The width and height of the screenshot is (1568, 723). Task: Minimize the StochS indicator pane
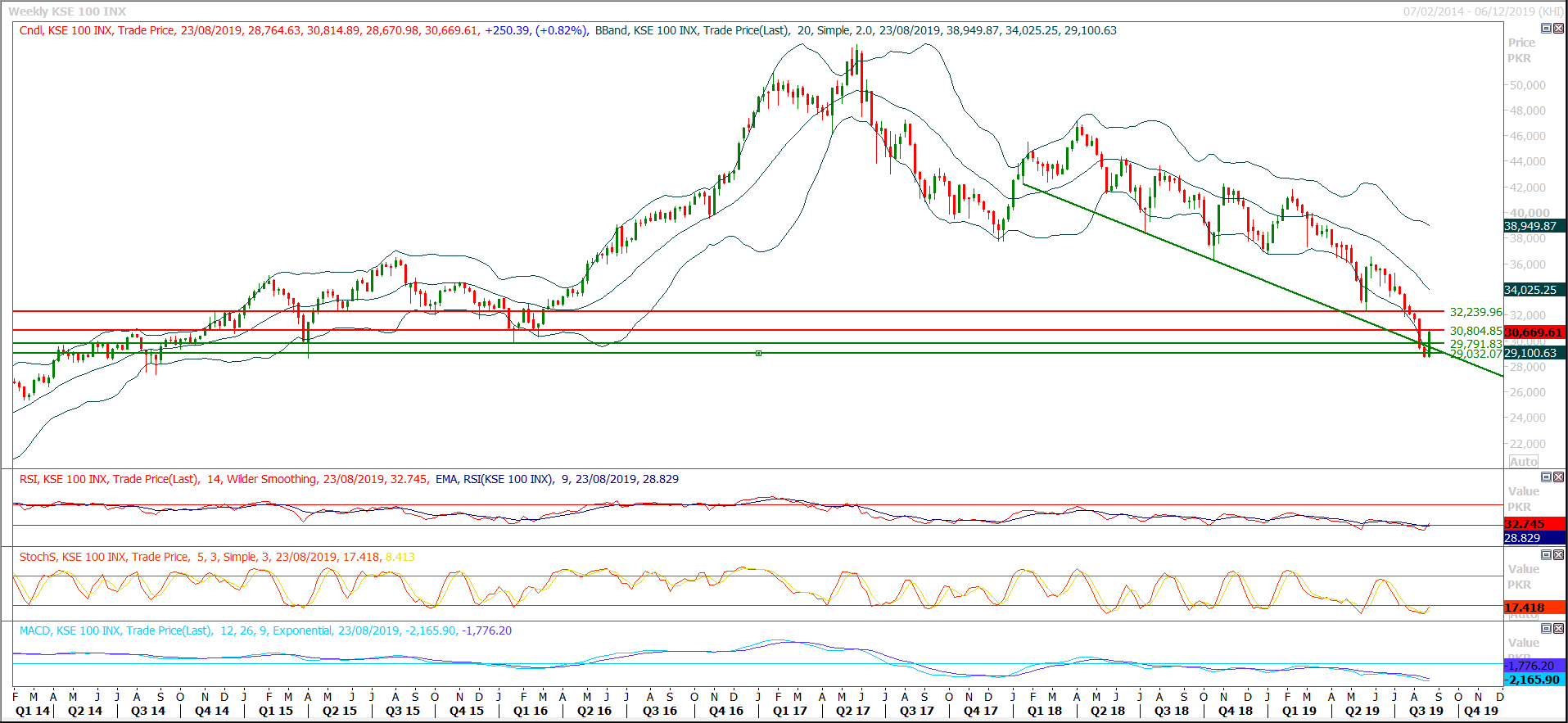tap(1546, 554)
